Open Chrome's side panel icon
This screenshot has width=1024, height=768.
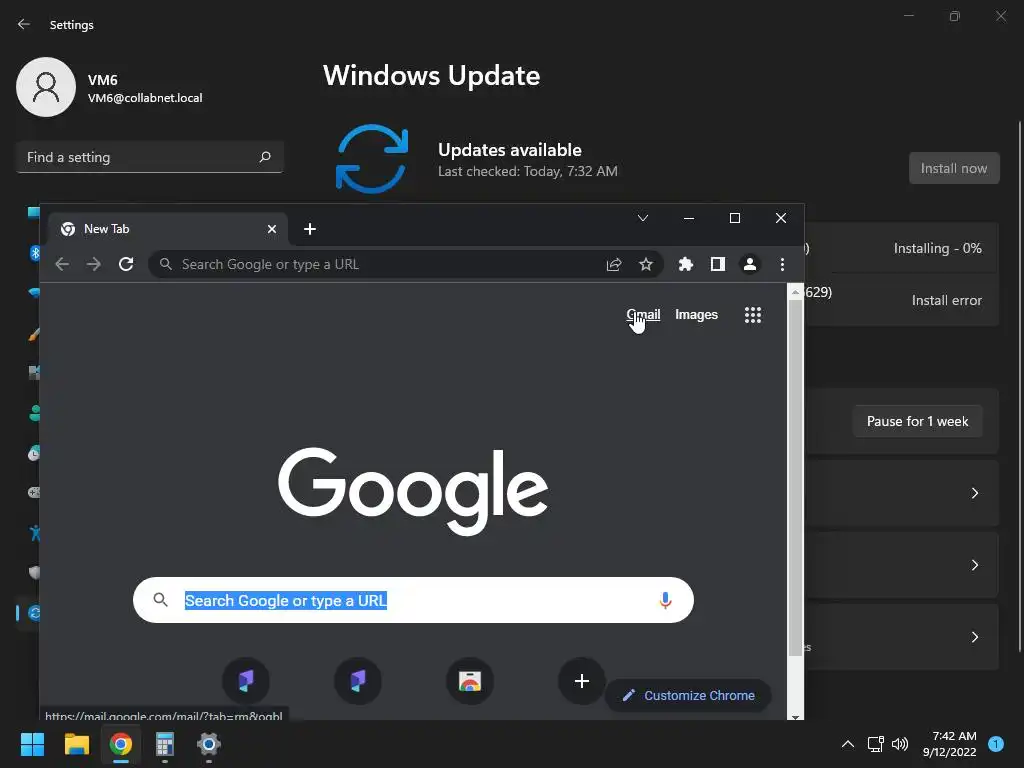718,264
